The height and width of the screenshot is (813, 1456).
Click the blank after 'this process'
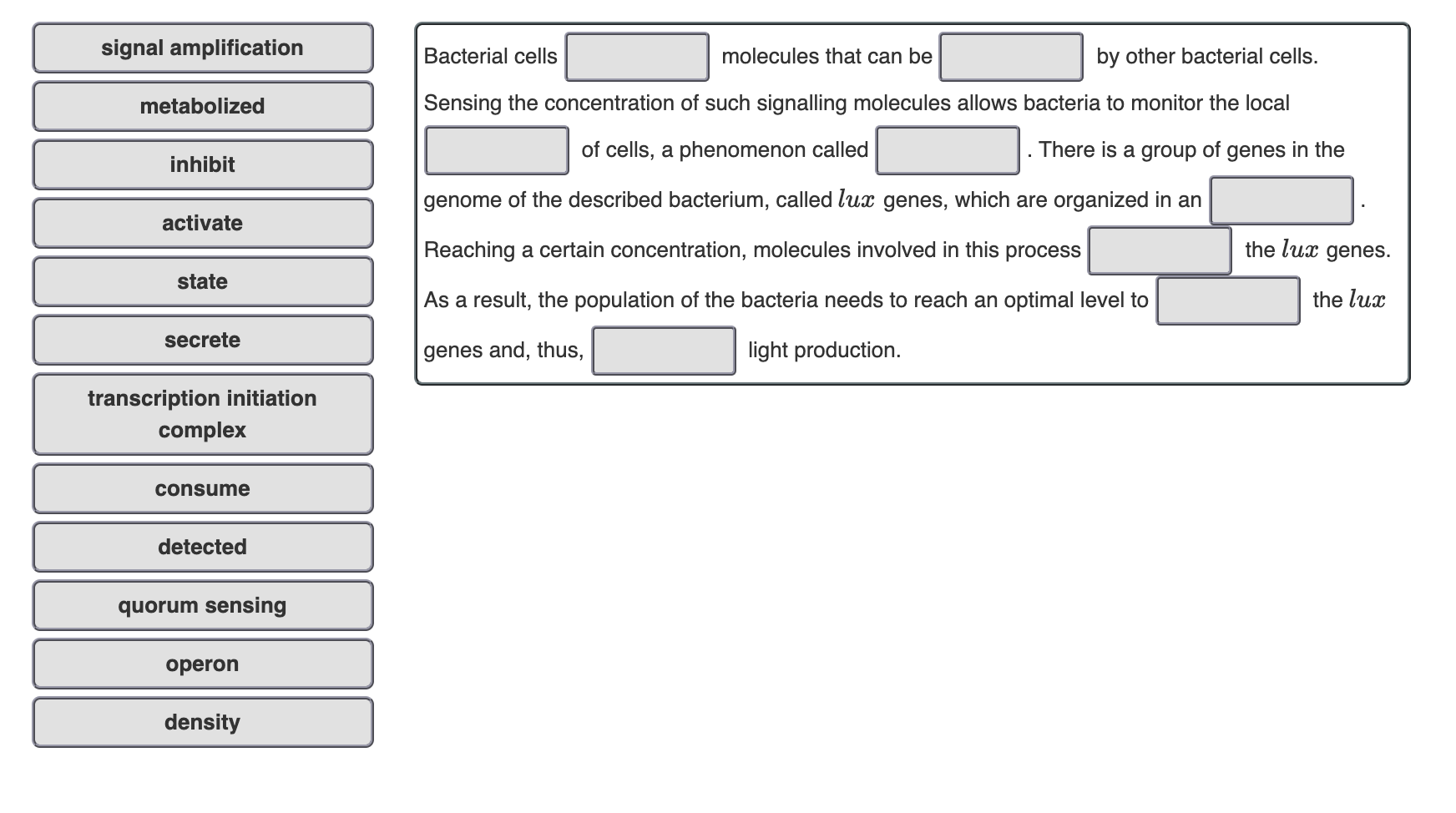[1160, 250]
